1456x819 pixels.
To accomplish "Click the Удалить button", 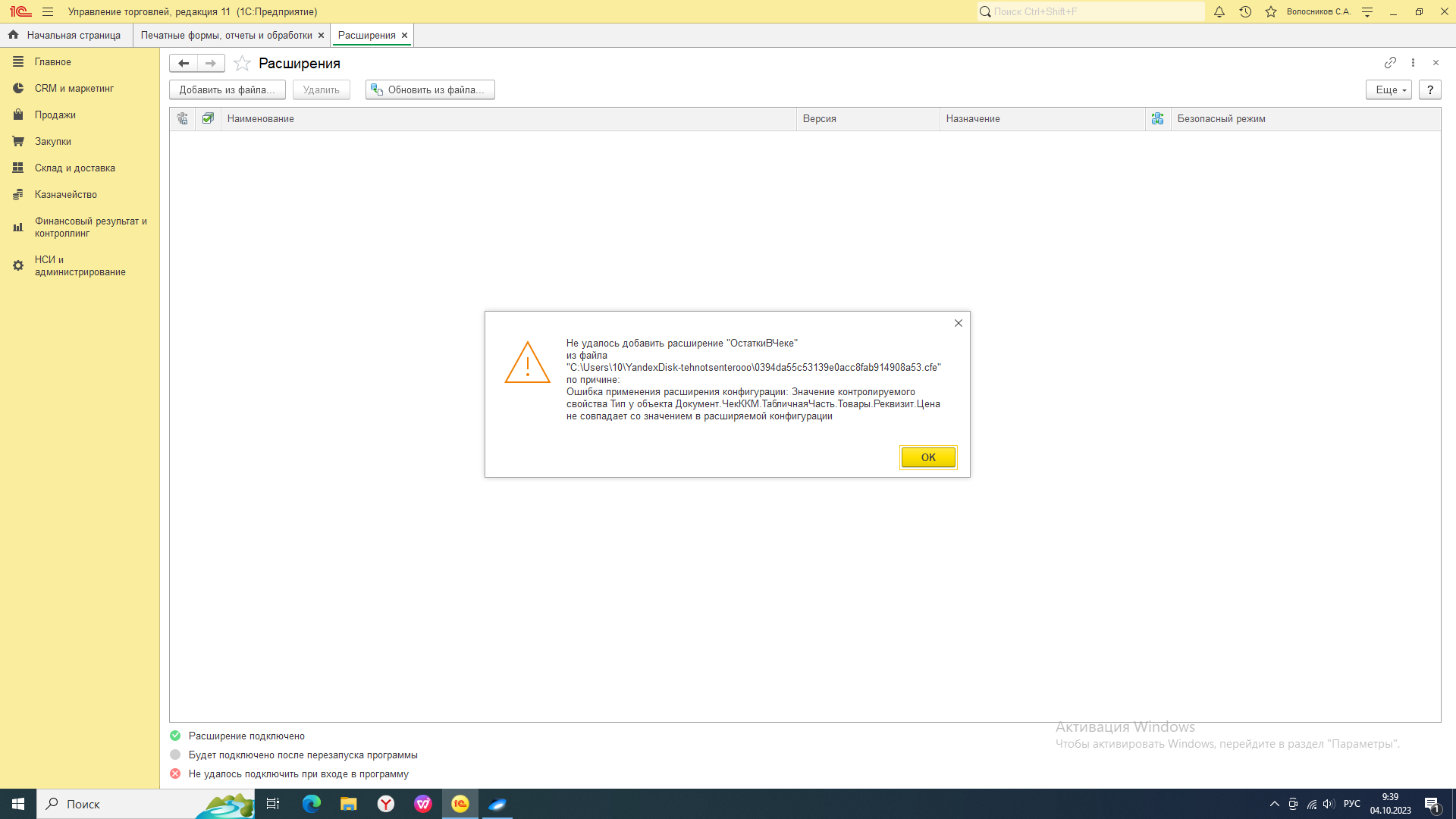I will coord(322,89).
